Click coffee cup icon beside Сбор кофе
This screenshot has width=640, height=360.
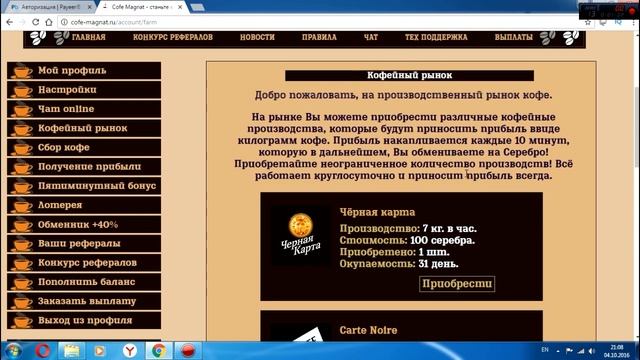click(x=23, y=148)
